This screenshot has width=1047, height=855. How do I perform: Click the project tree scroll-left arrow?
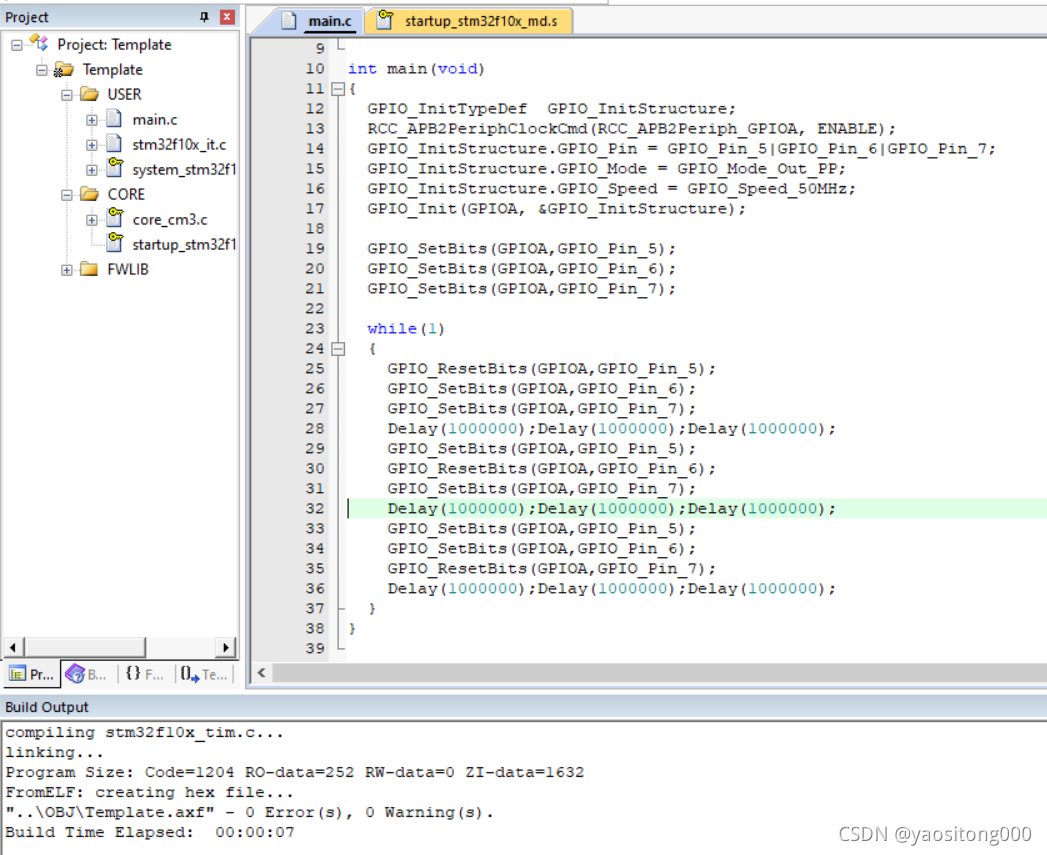pyautogui.click(x=13, y=647)
